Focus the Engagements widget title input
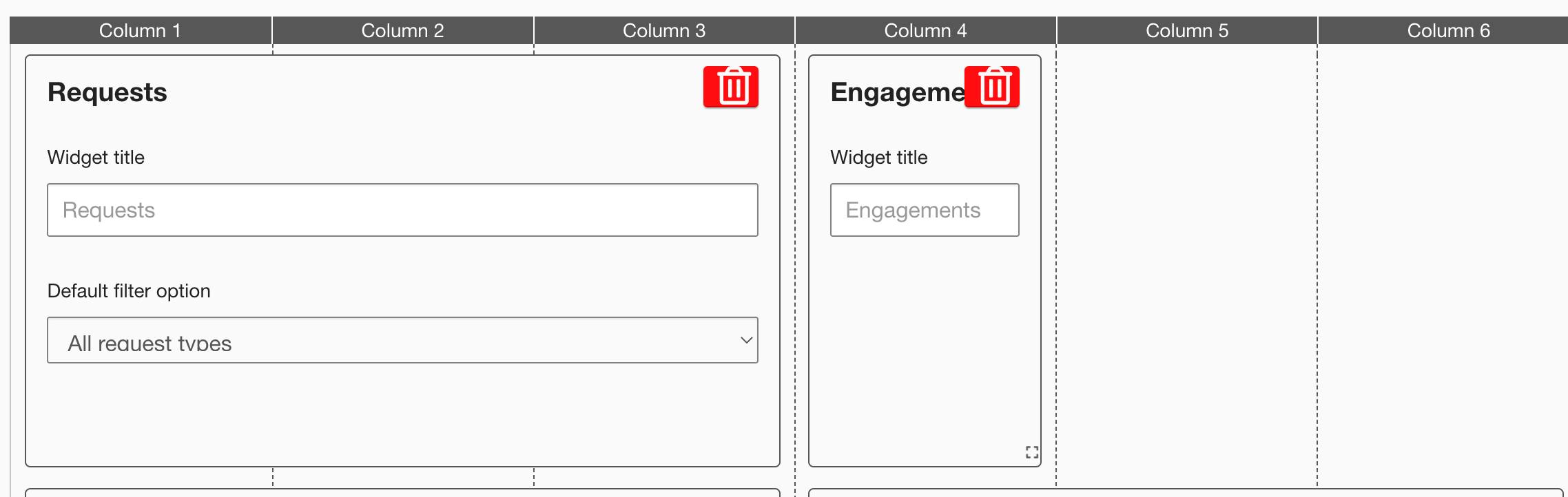Screen dimensions: 1568x497 click(925, 210)
